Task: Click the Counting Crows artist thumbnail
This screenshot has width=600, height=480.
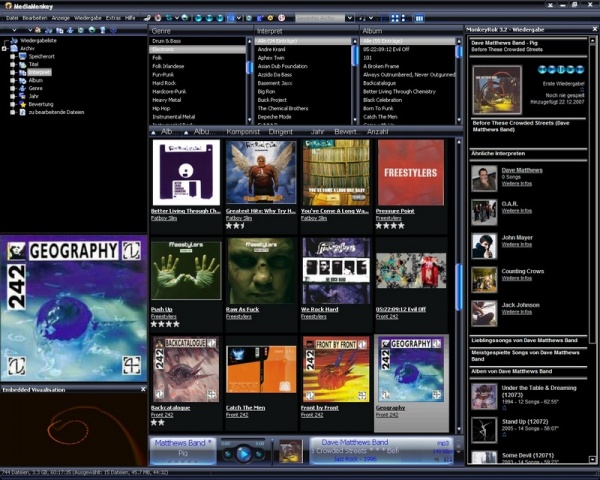Action: tap(484, 279)
